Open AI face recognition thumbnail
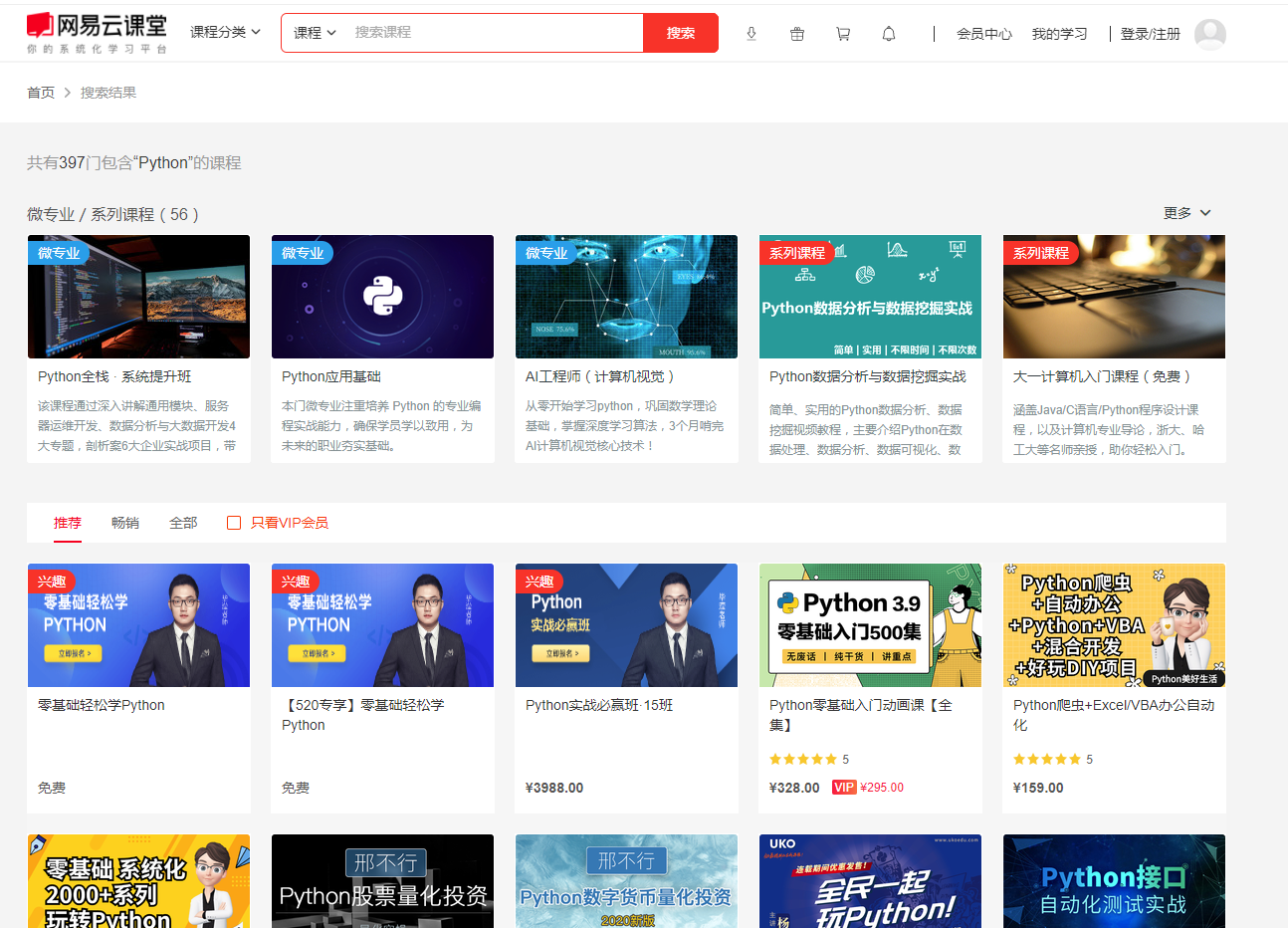The height and width of the screenshot is (928, 1288). coord(626,297)
